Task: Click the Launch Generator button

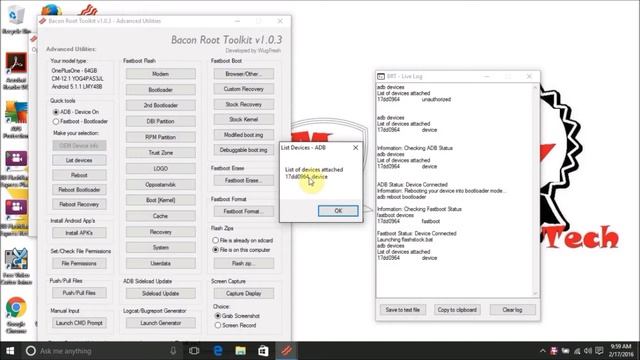Action: click(160, 323)
